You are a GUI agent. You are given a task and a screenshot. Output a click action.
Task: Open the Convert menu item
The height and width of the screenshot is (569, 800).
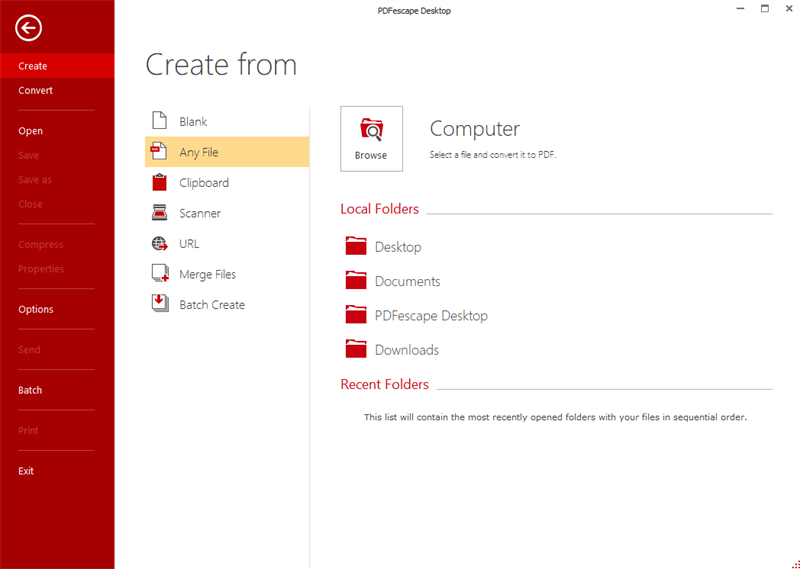pyautogui.click(x=57, y=90)
